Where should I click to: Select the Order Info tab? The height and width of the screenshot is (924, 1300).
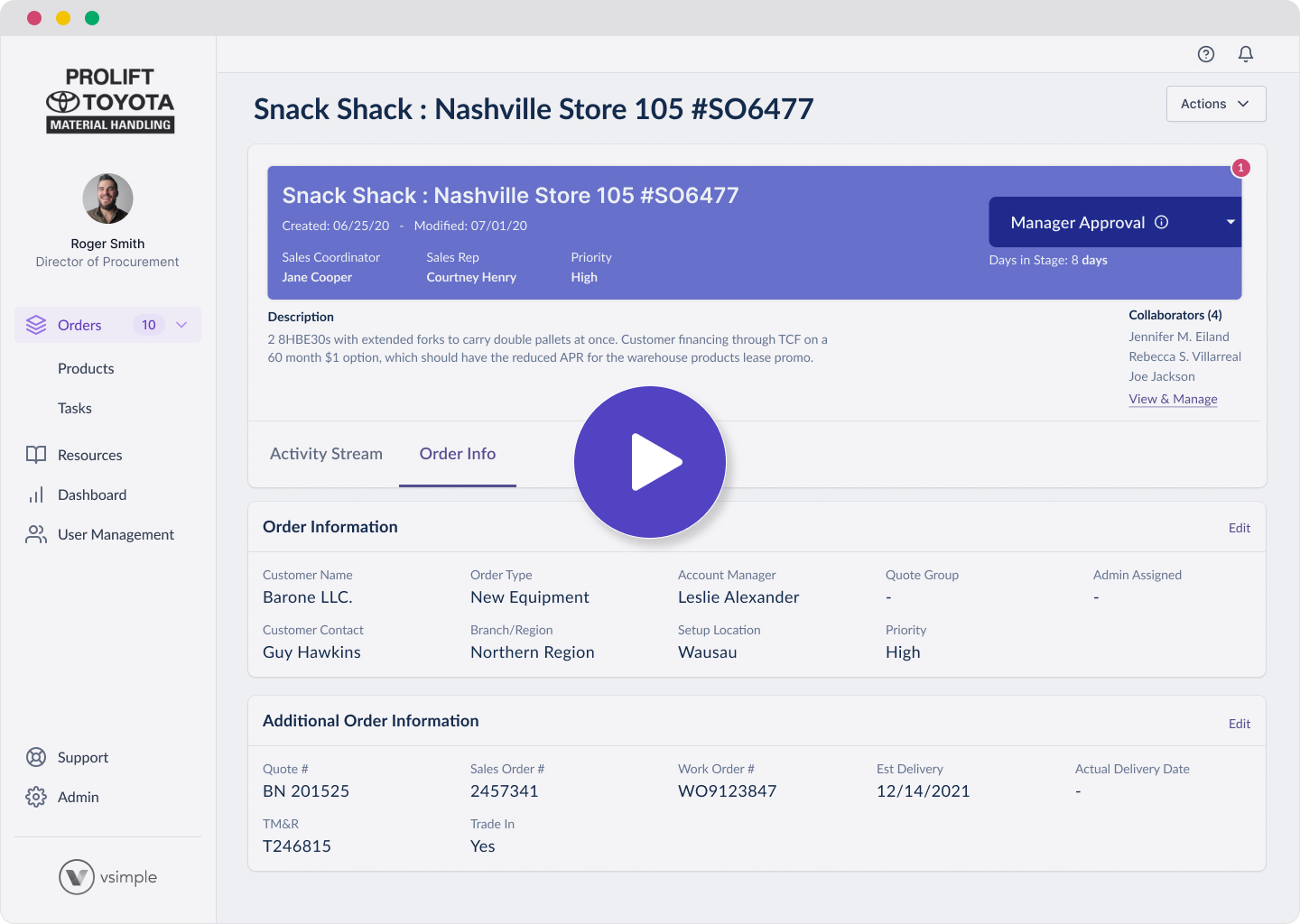(x=458, y=454)
